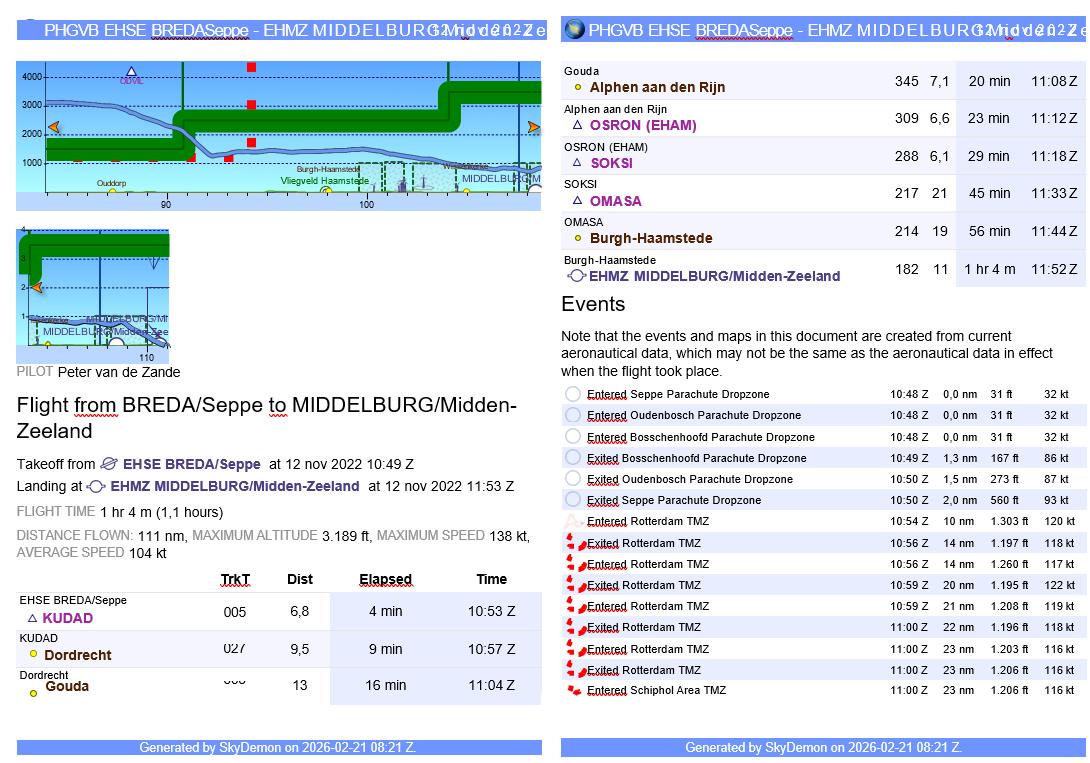
Task: Click the 288 track value for SOKSI
Action: pos(906,156)
